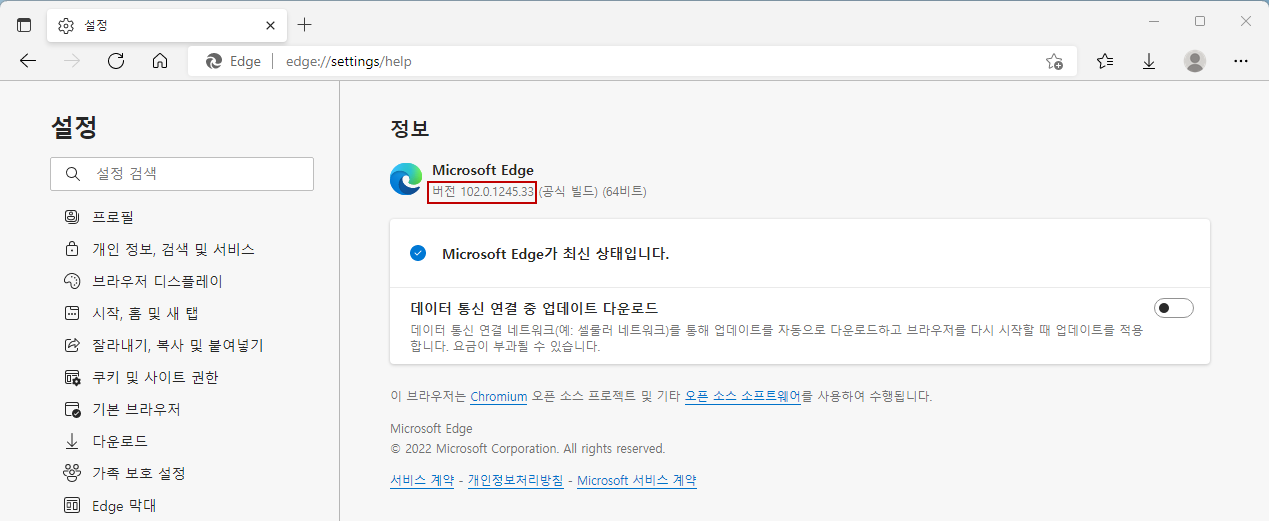Click the palette icon beside 브라우저 디스플레이
1269x521 pixels.
click(x=72, y=281)
